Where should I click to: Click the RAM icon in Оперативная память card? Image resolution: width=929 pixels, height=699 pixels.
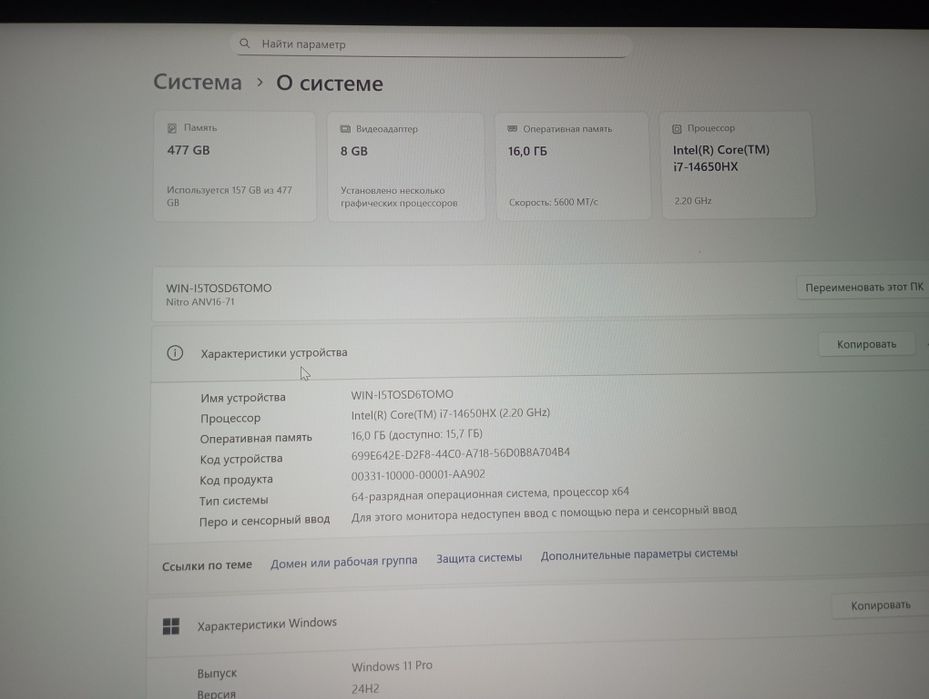click(x=512, y=129)
